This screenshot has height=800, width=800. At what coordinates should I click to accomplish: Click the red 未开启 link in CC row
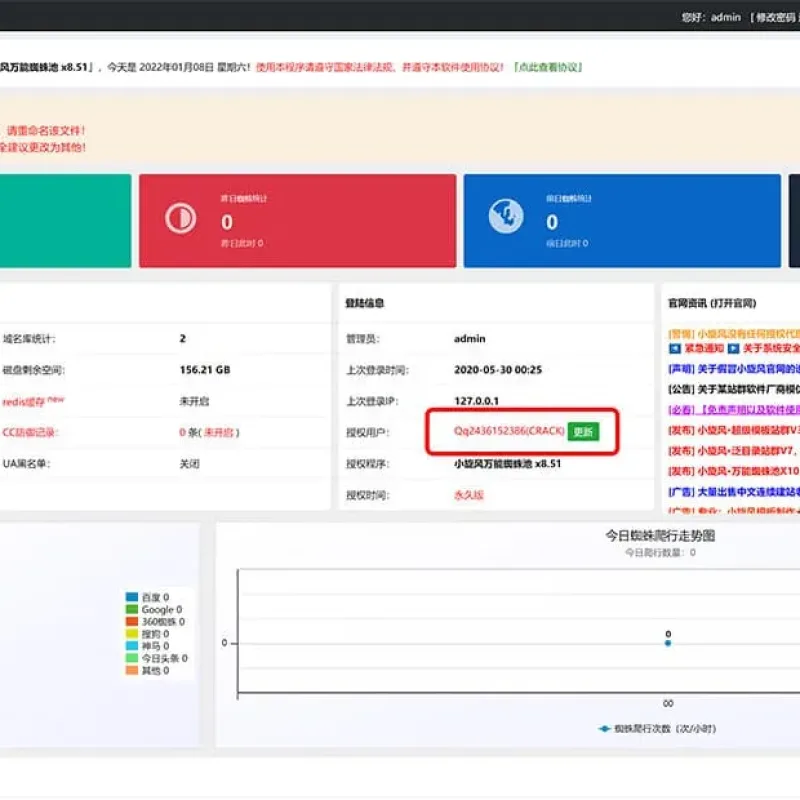click(218, 433)
